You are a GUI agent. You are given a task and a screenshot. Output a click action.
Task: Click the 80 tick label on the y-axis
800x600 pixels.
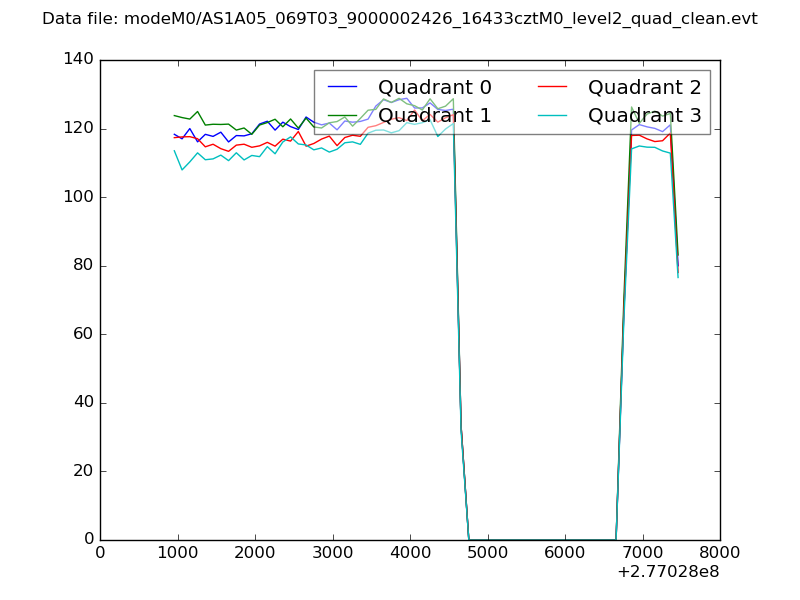click(84, 266)
